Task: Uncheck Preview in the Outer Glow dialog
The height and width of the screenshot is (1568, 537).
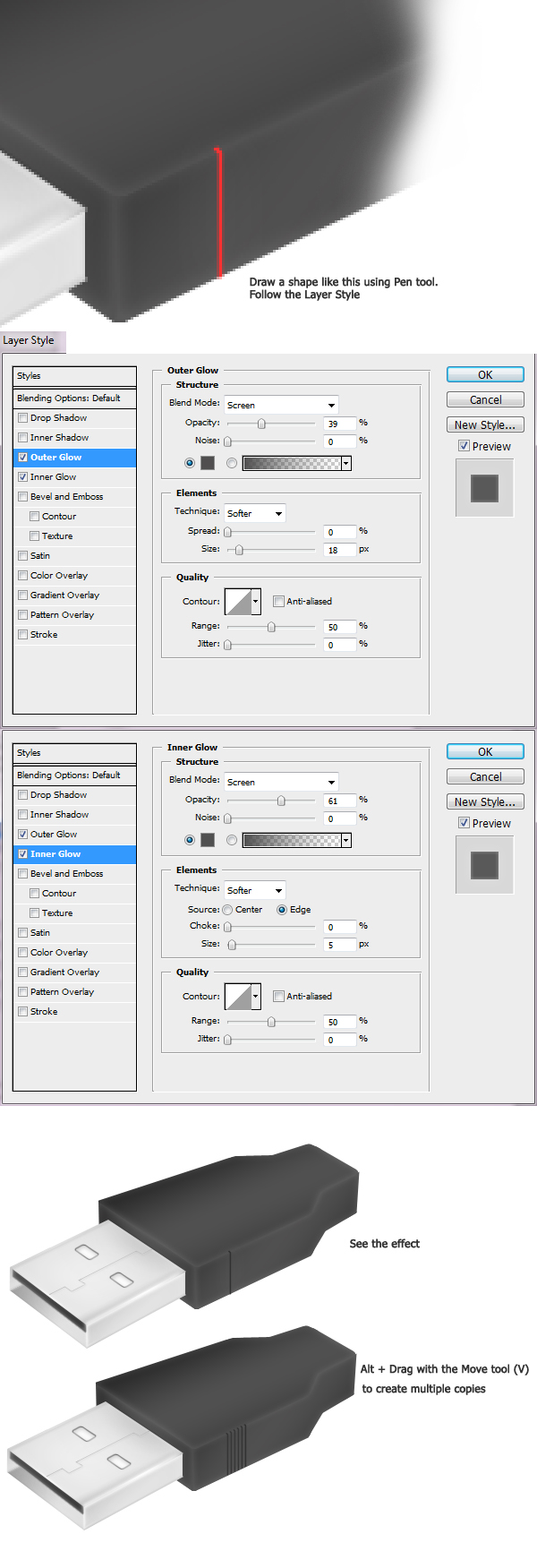Action: coord(464,446)
